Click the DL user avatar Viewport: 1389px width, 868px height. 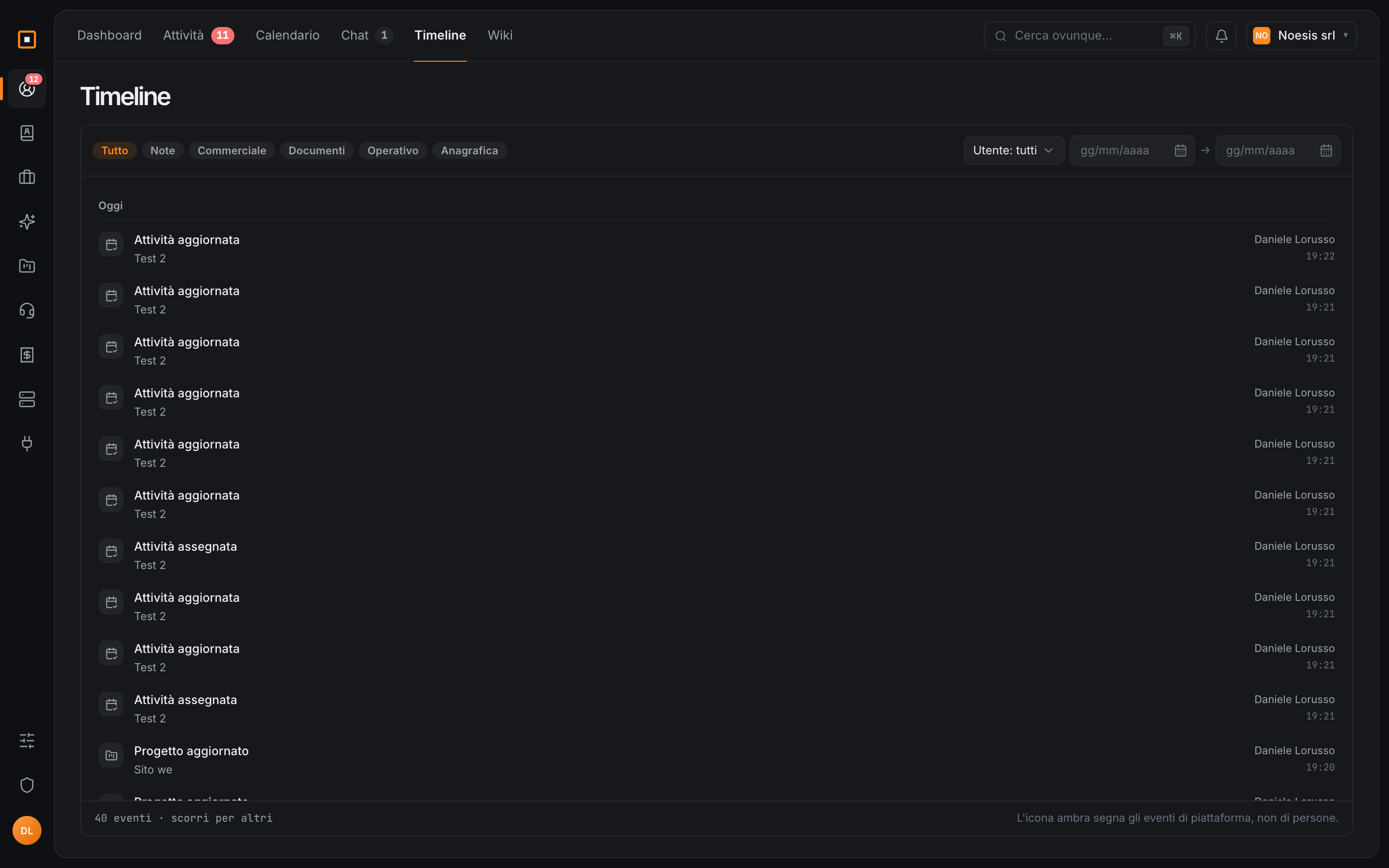(x=27, y=830)
